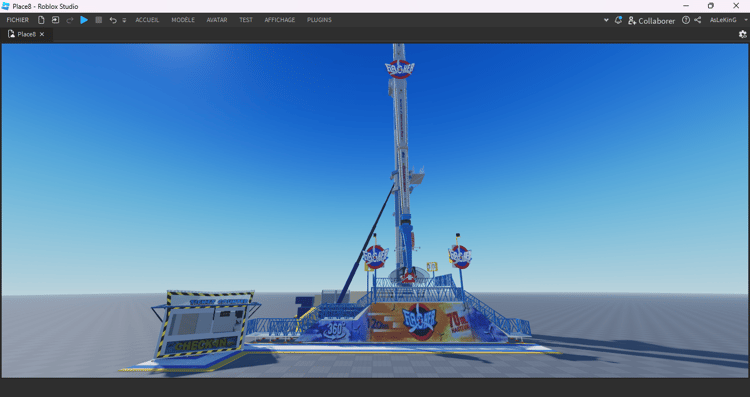Collapse the ribbon with the chevron
Screen dimensions: 750x397
tap(606, 20)
